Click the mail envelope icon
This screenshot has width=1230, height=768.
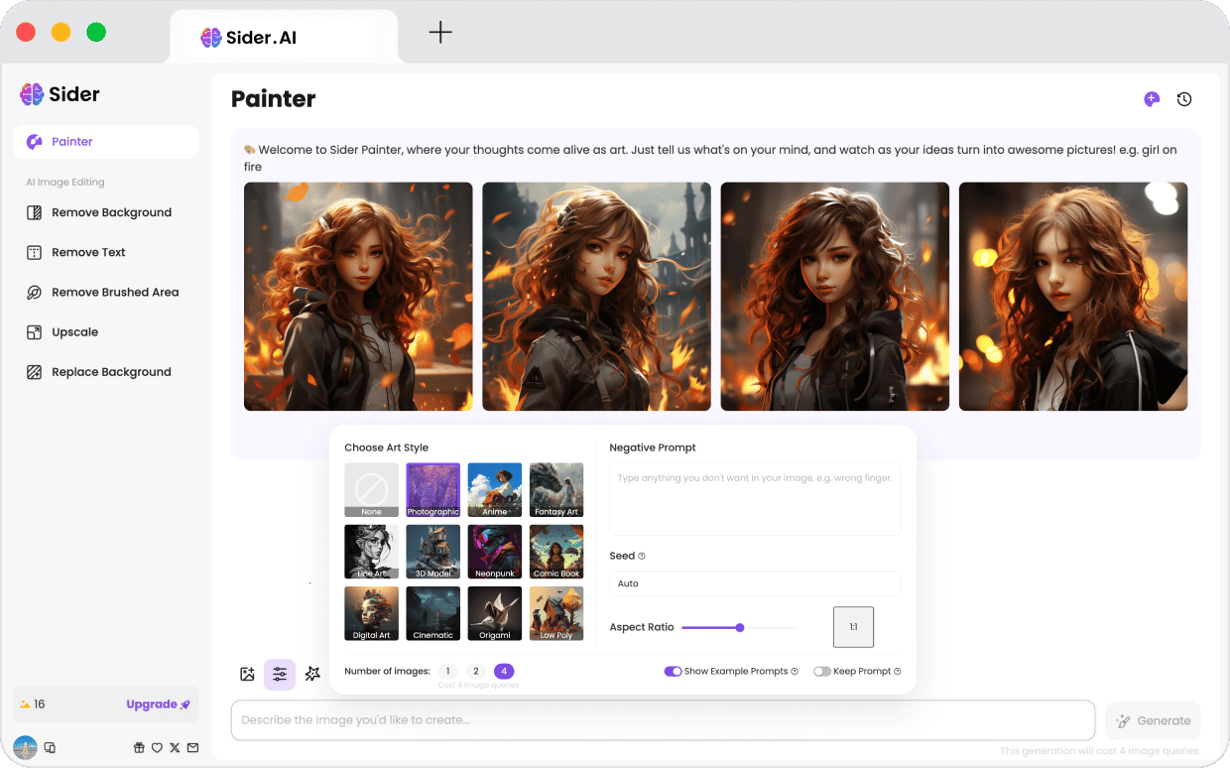(193, 747)
